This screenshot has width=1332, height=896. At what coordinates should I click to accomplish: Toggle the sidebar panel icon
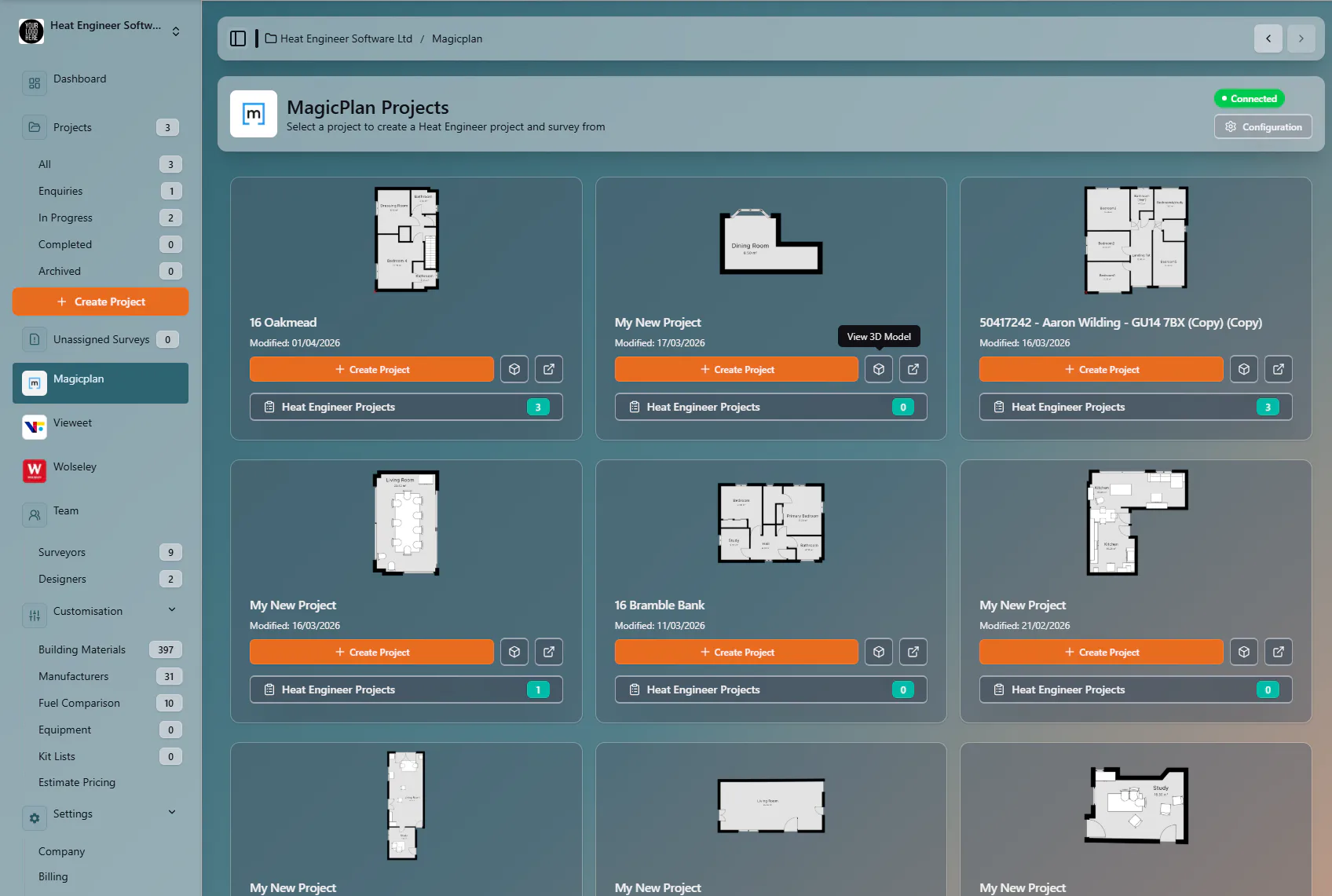238,38
